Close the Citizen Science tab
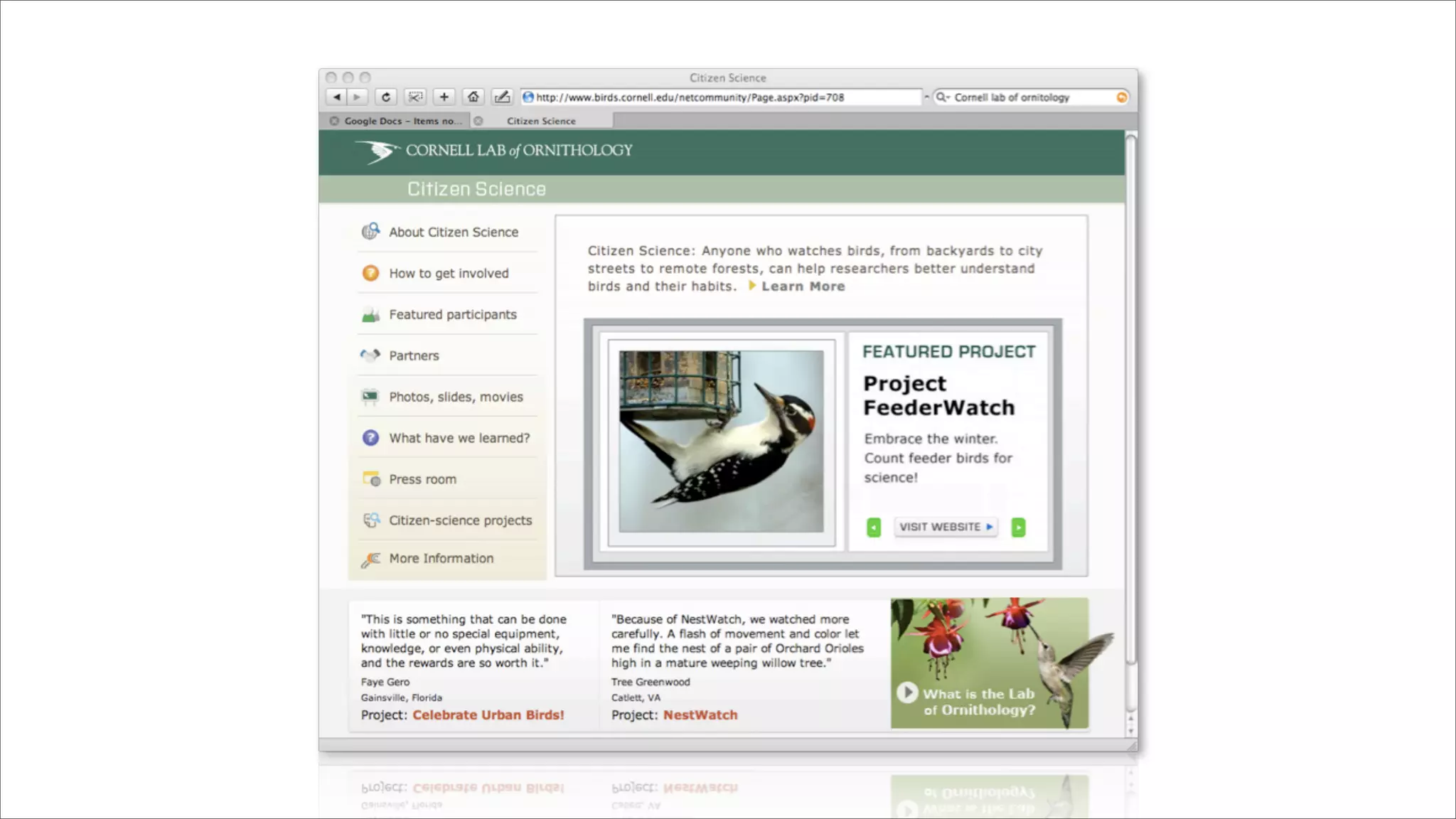The image size is (1456, 819). point(478,121)
